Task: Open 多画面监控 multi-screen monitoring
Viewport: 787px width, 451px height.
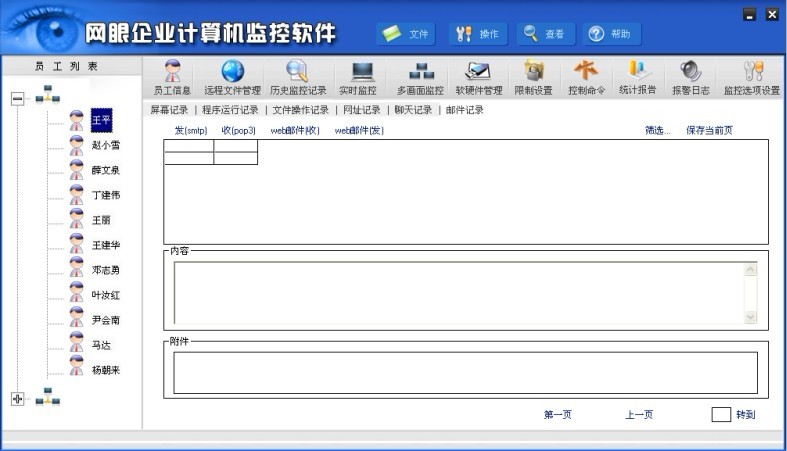Action: (x=420, y=78)
